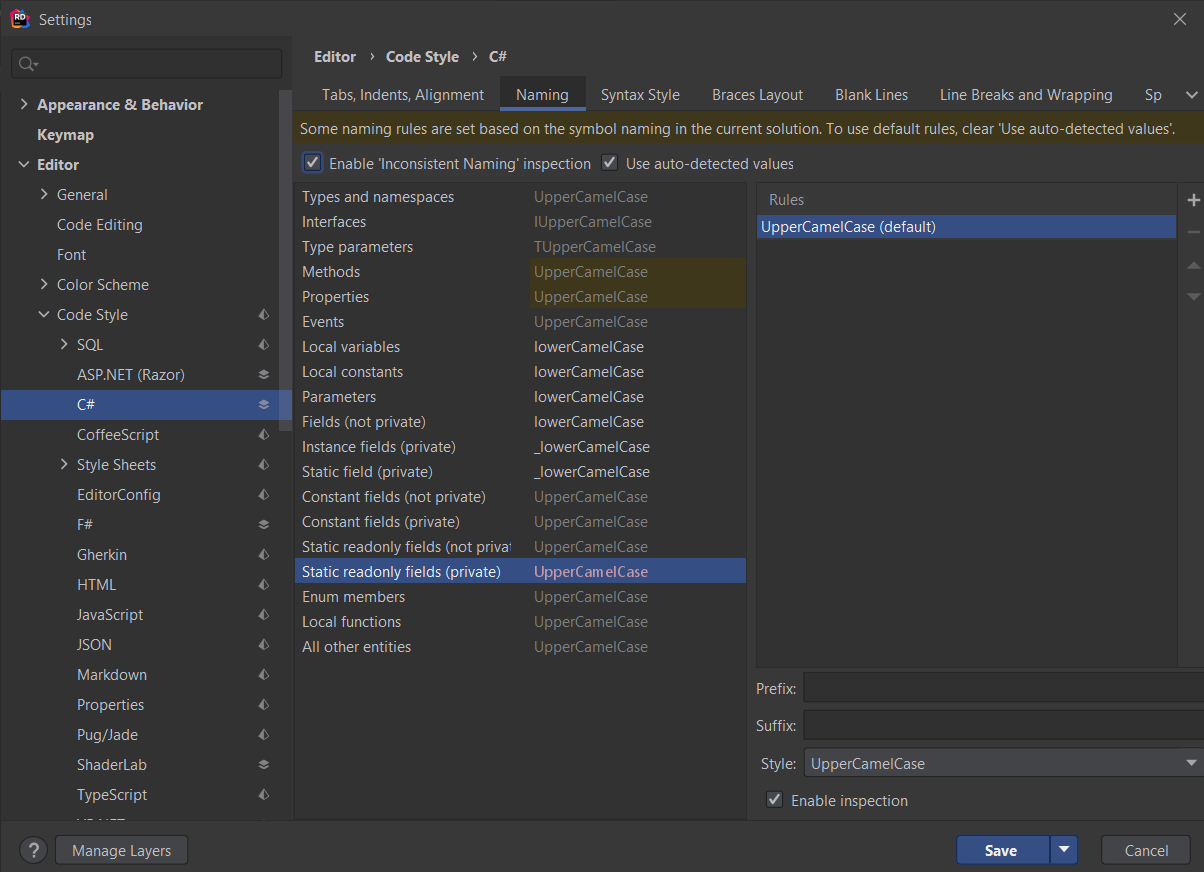
Task: Collapse the Code Style node
Action: (x=44, y=314)
